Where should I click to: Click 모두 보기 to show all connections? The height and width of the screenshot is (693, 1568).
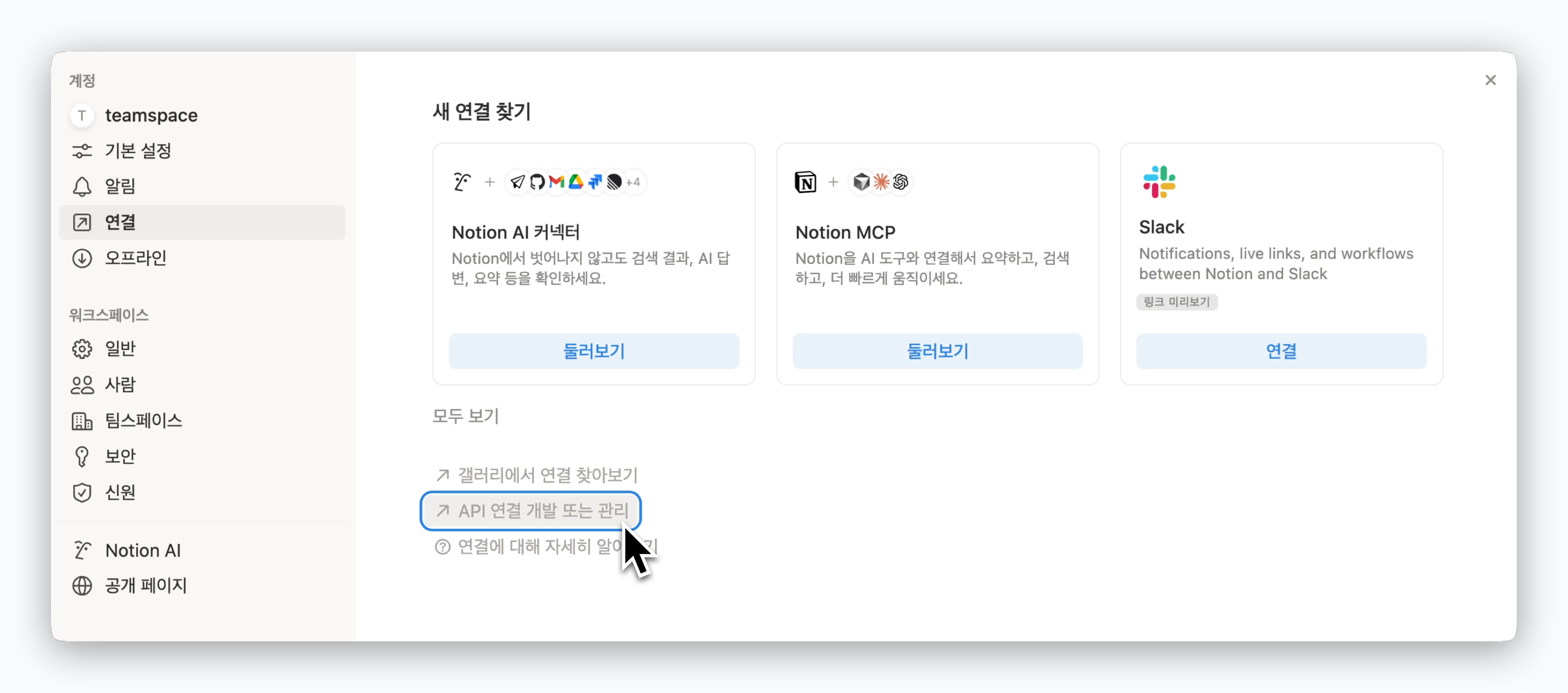click(466, 416)
